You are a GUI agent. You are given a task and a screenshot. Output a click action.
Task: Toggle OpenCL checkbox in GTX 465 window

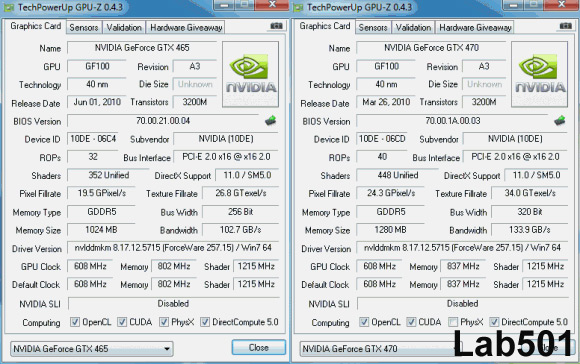[75, 322]
